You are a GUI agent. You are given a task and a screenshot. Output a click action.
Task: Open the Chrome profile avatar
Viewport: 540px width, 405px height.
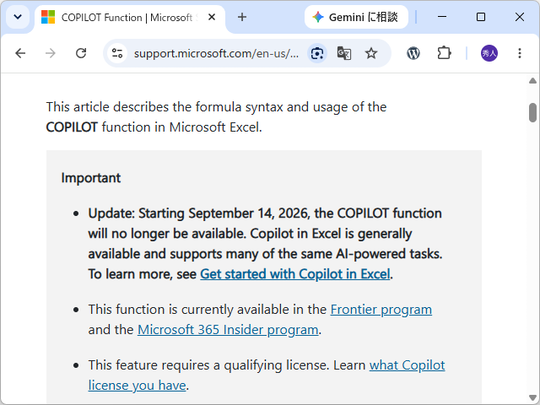pos(489,53)
